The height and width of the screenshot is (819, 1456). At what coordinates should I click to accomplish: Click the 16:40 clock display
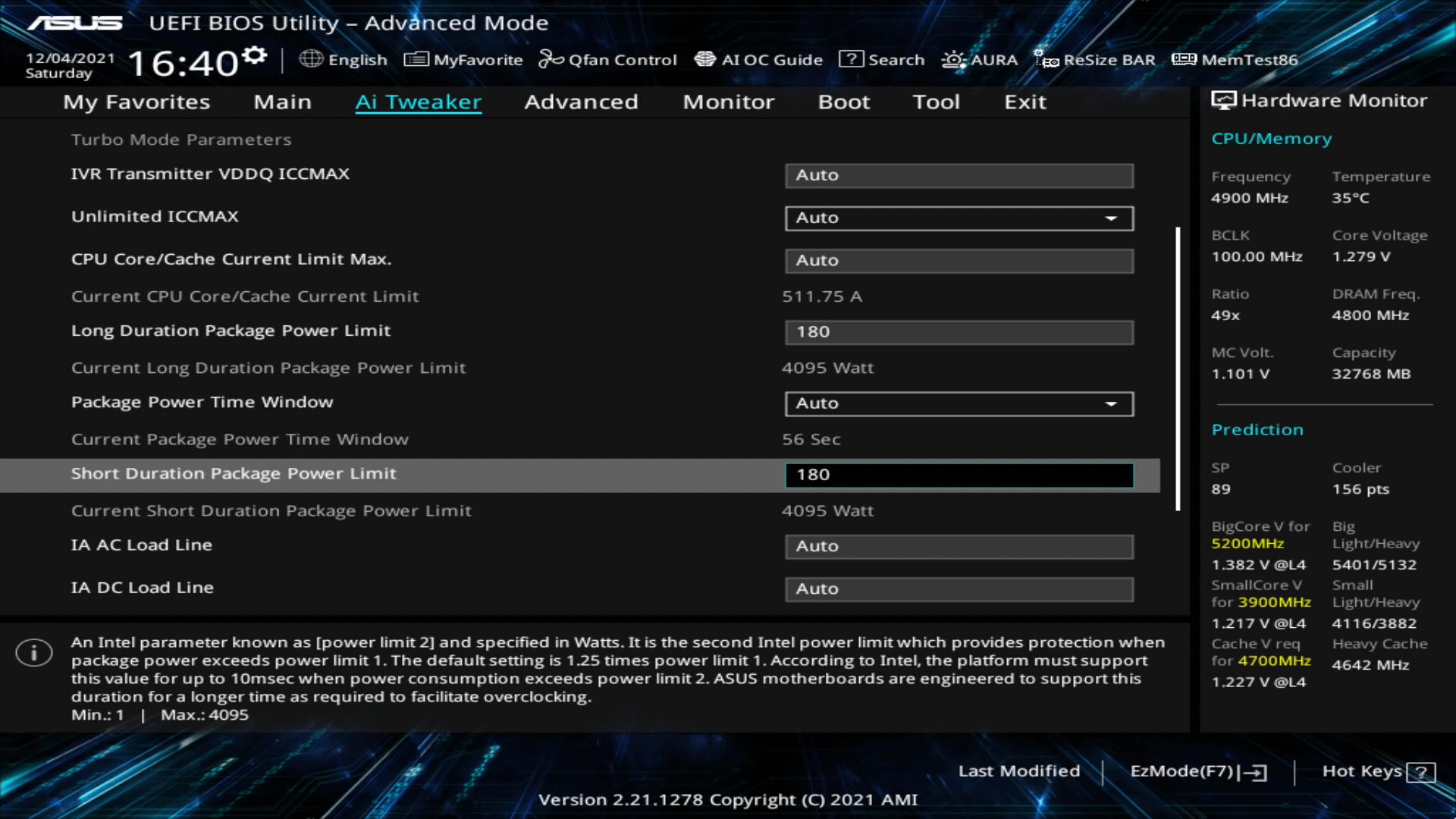point(183,64)
